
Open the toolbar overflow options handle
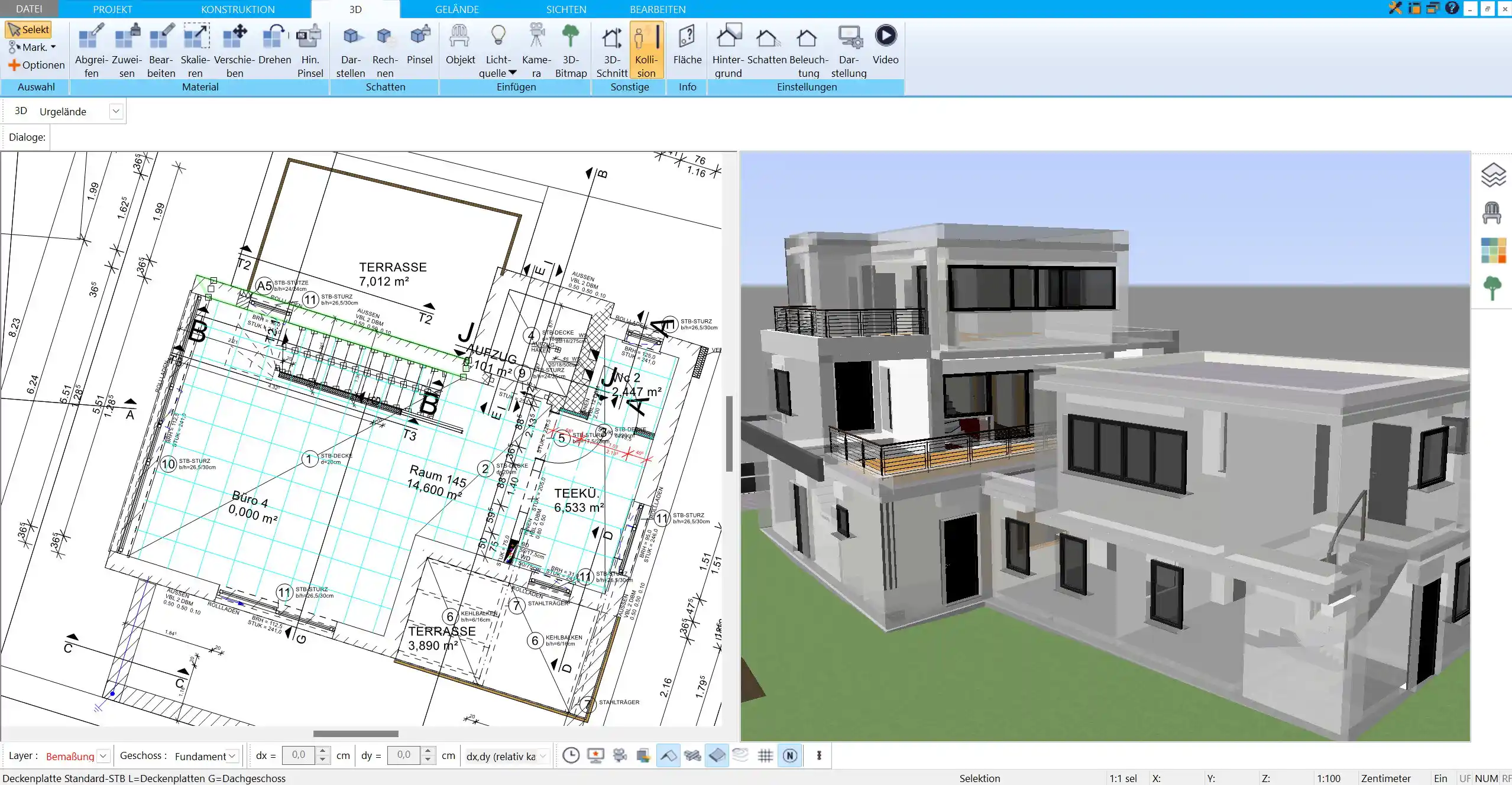[x=819, y=755]
